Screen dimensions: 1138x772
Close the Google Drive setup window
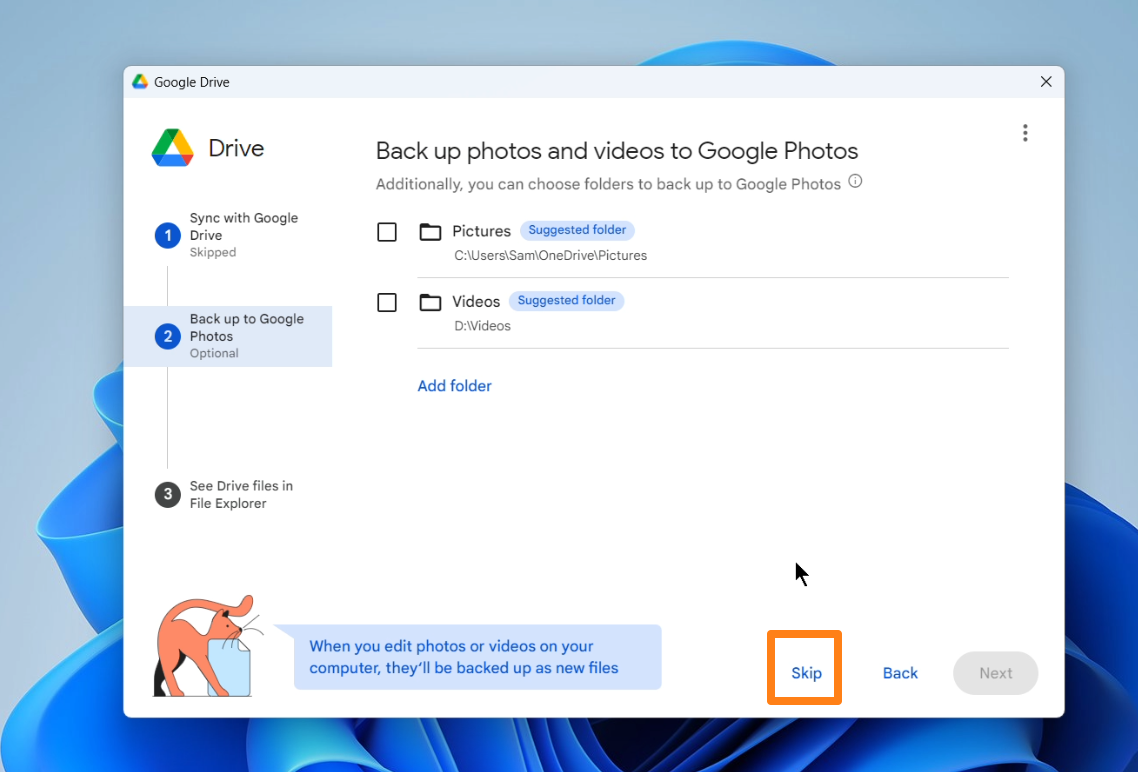1046,82
